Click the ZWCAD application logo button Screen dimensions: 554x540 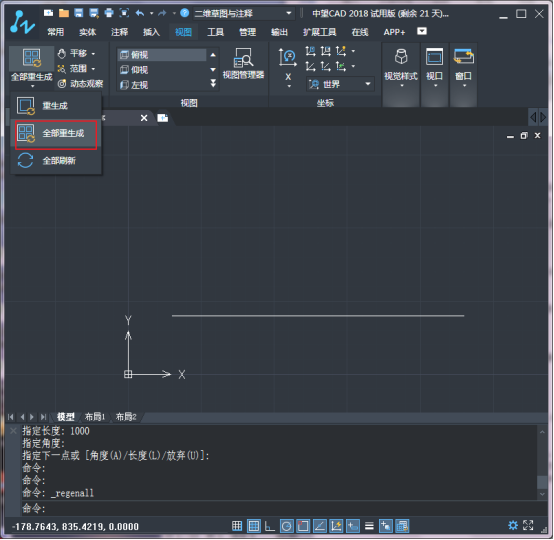tap(22, 22)
